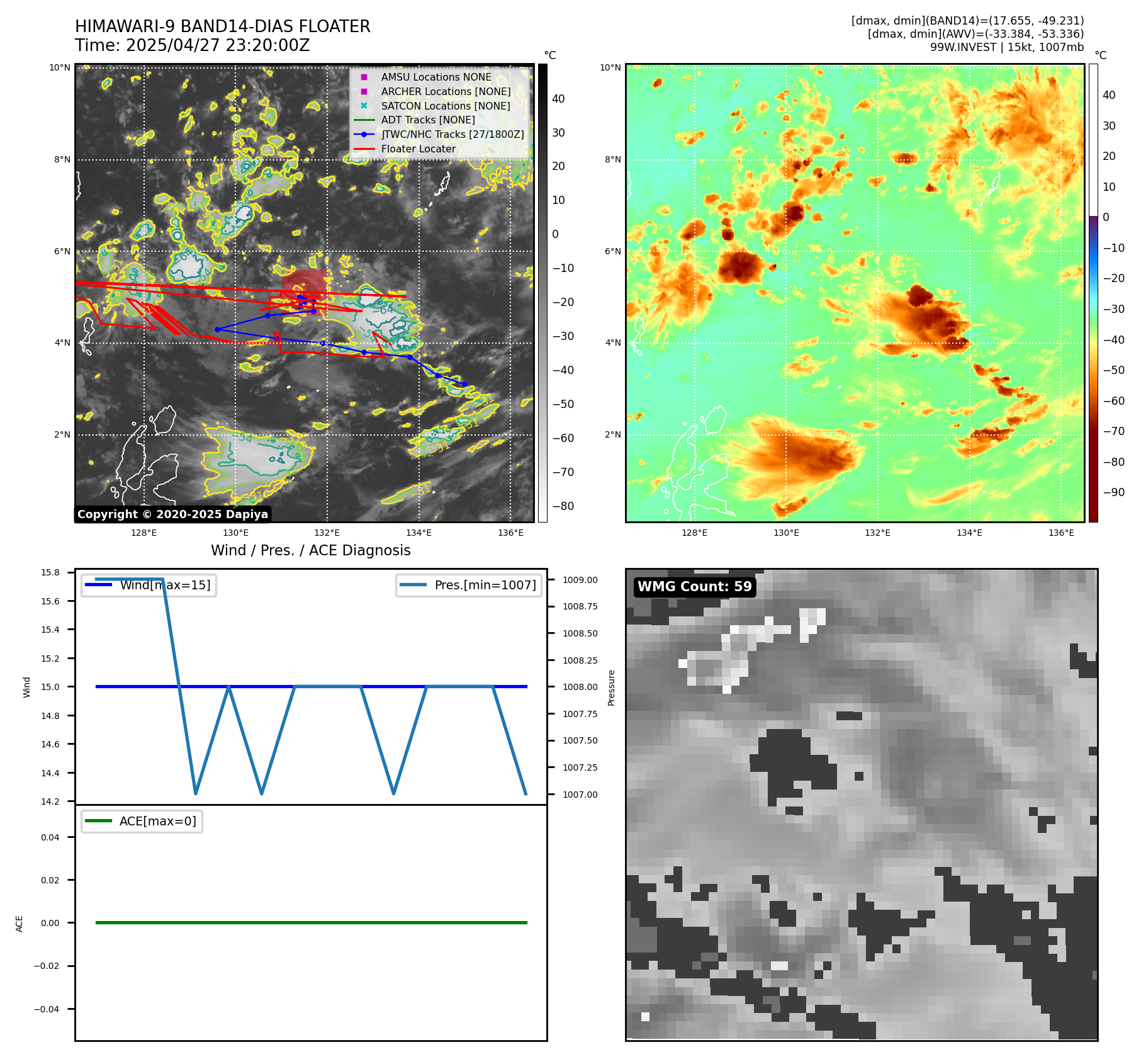This screenshot has width=1141, height=1064.
Task: Click the 99W.INVEST 15kt, 1007mb text
Action: tap(1007, 47)
